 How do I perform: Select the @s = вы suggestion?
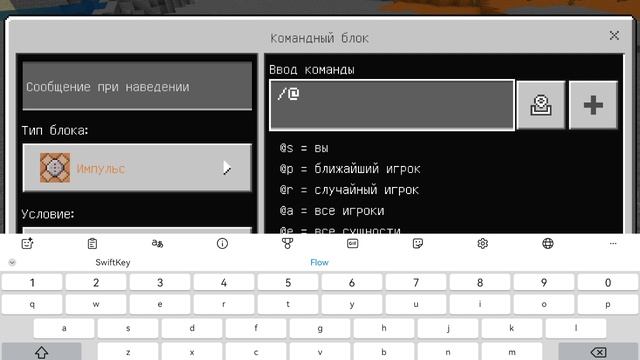(x=304, y=148)
